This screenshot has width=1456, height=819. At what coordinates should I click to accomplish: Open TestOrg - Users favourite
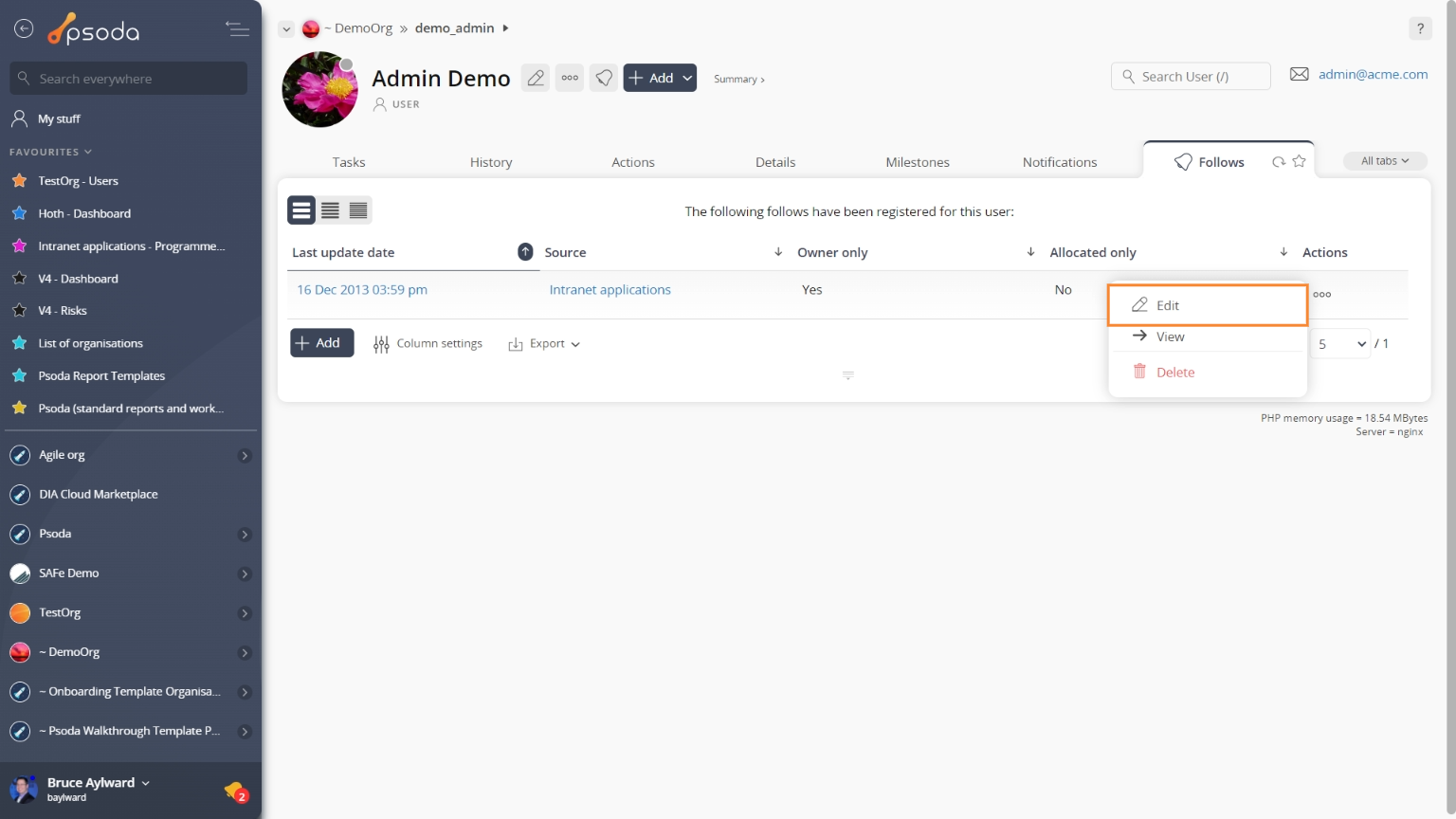pos(78,181)
